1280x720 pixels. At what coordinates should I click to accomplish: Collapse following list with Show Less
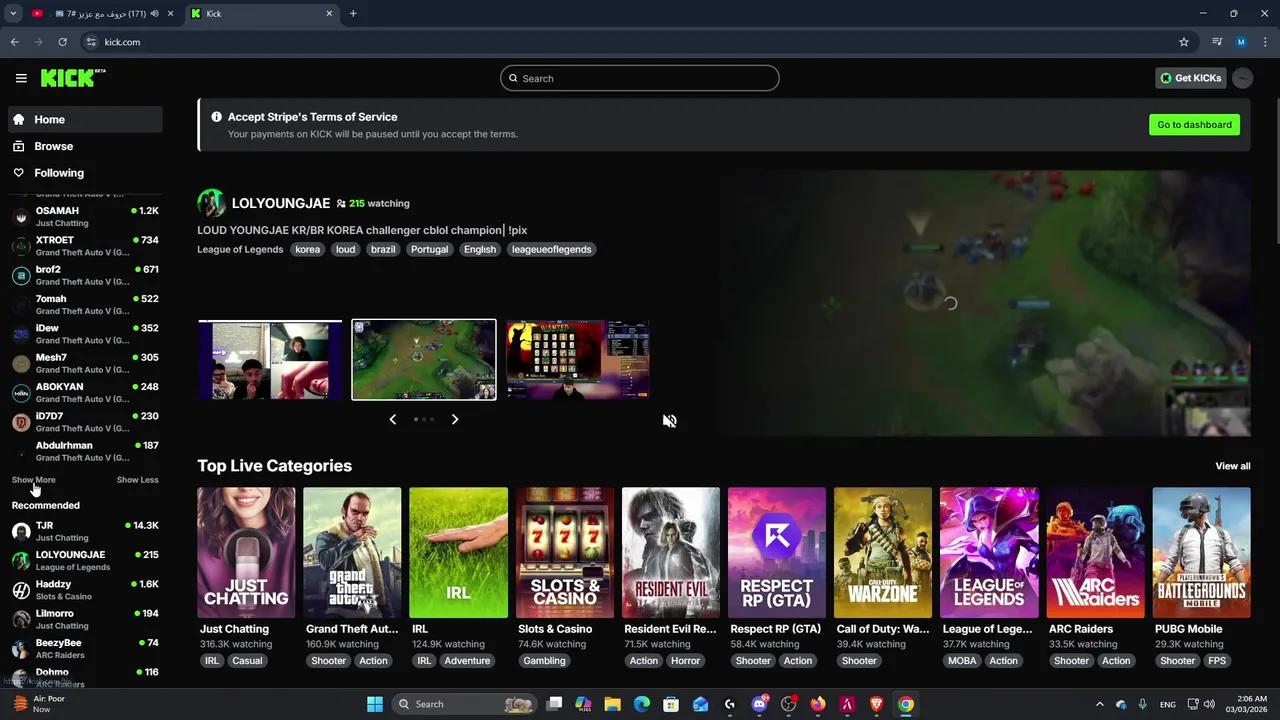pos(137,480)
